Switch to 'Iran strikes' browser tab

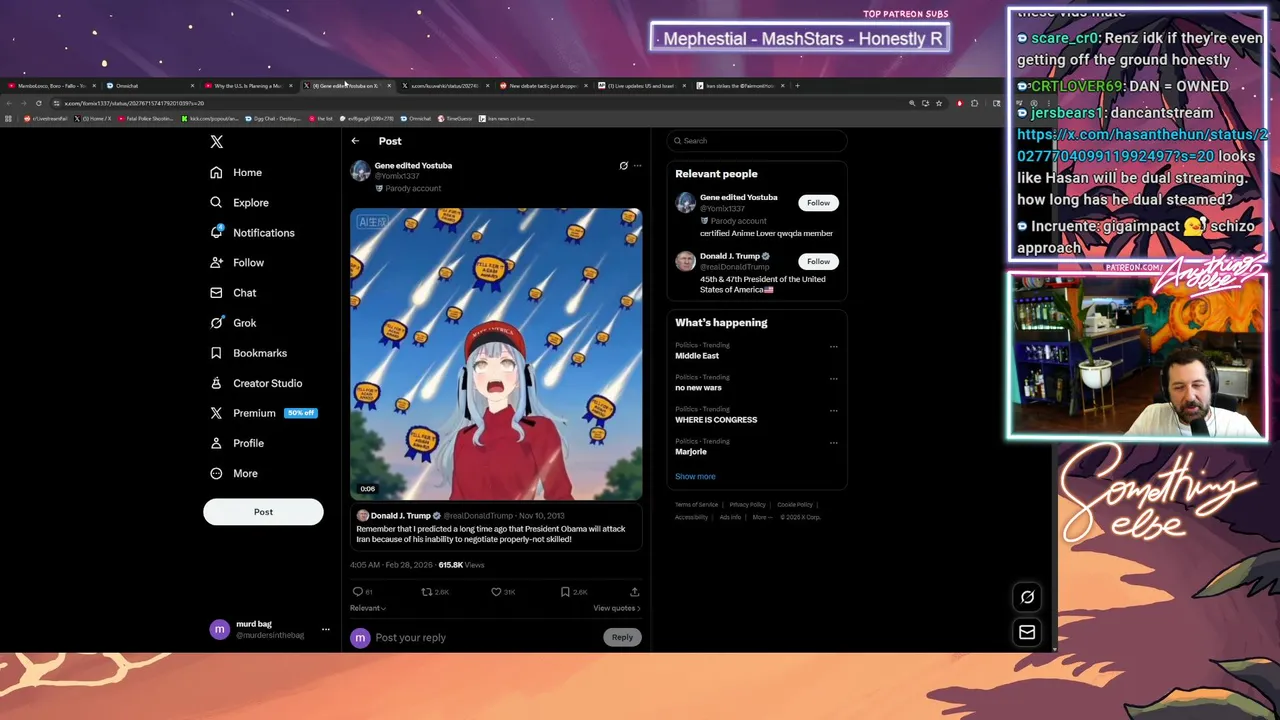point(739,86)
